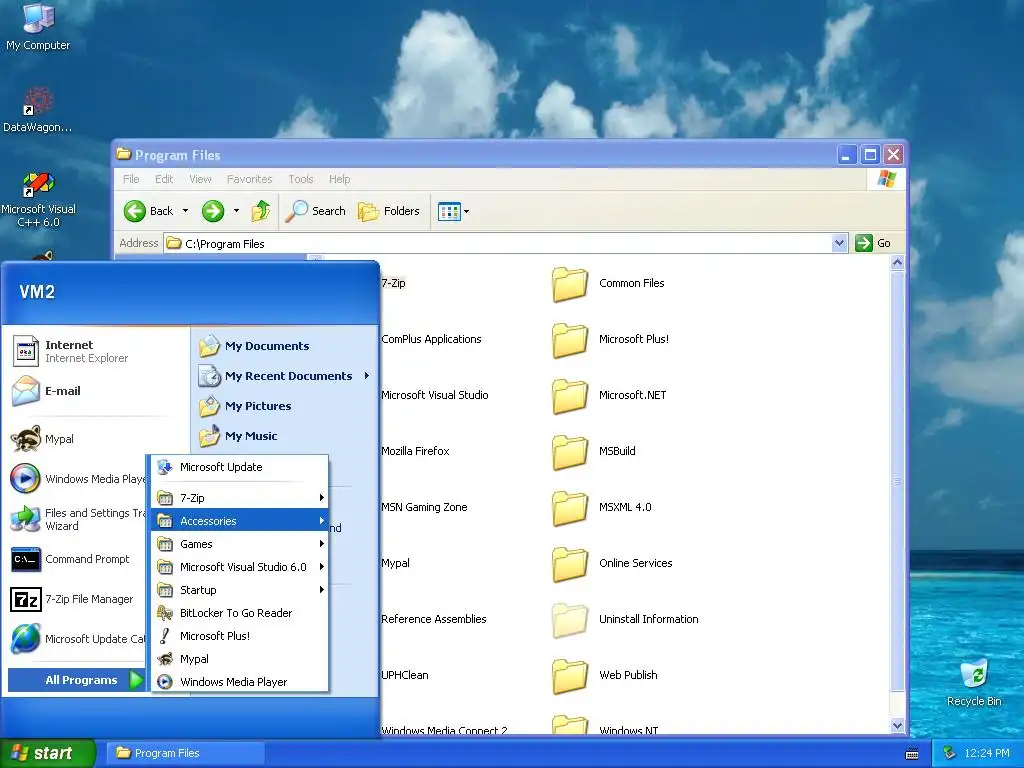The height and width of the screenshot is (768, 1024).
Task: Open the File menu in Program Files
Action: [x=131, y=179]
